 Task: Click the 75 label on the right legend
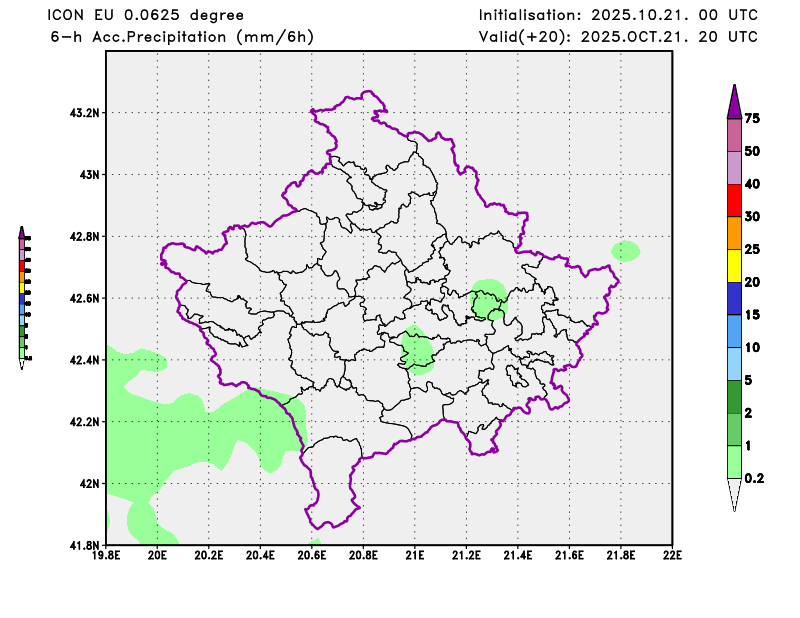[753, 118]
